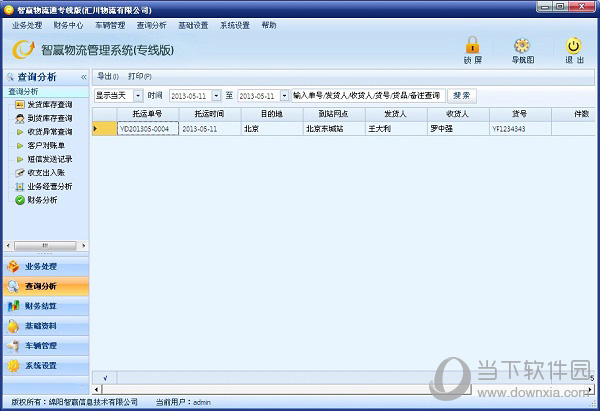The height and width of the screenshot is (411, 600).
Task: Click the 锁屏 lock screen icon
Action: 472,45
